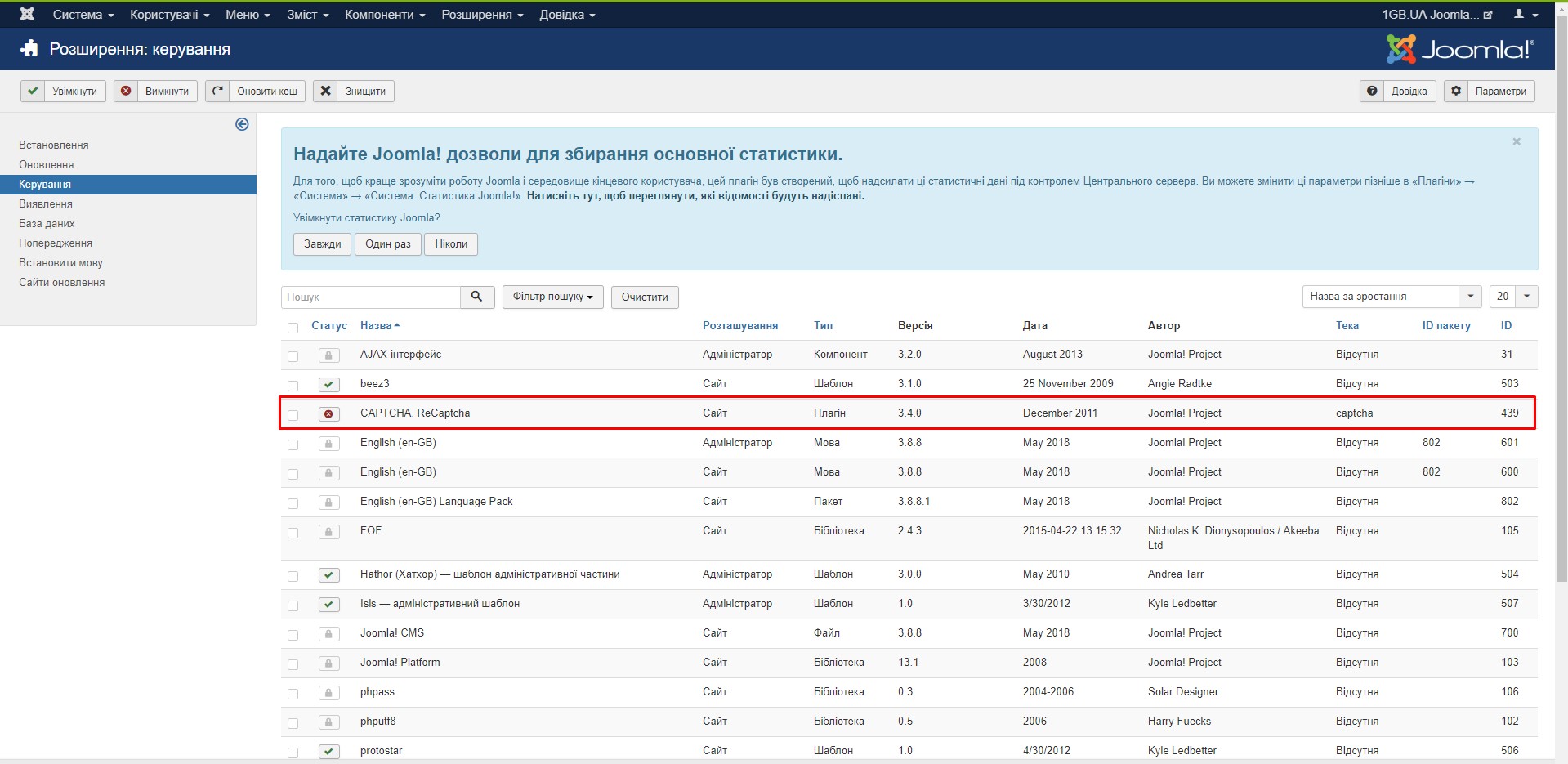This screenshot has height=764, width=1568.
Task: Click the Знищити toolbar button
Action: coord(354,91)
